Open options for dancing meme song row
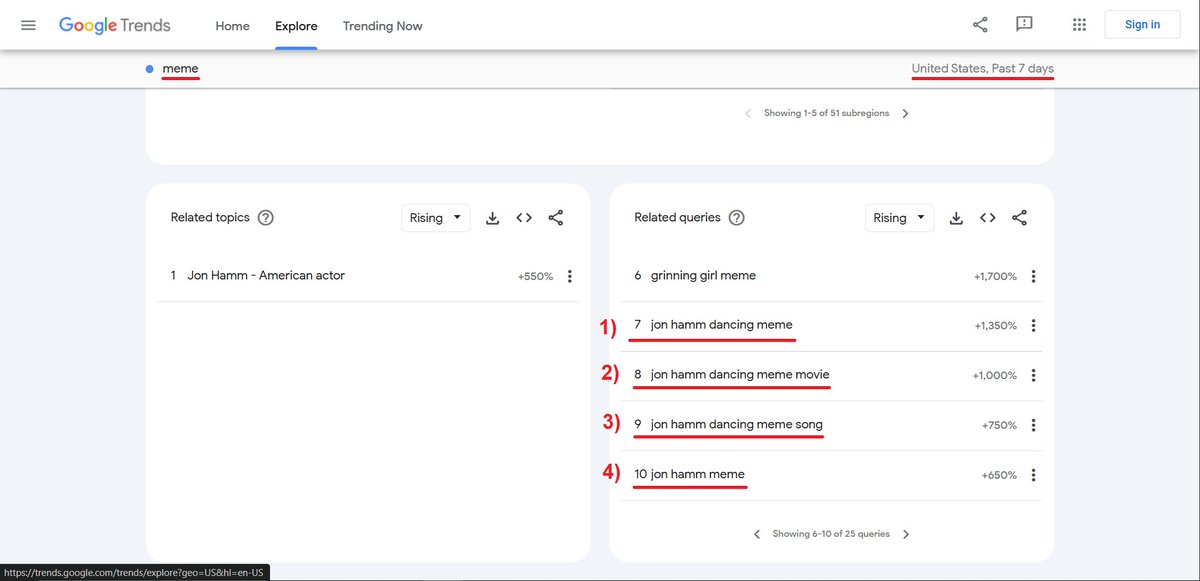The height and width of the screenshot is (581, 1200). coord(1033,426)
